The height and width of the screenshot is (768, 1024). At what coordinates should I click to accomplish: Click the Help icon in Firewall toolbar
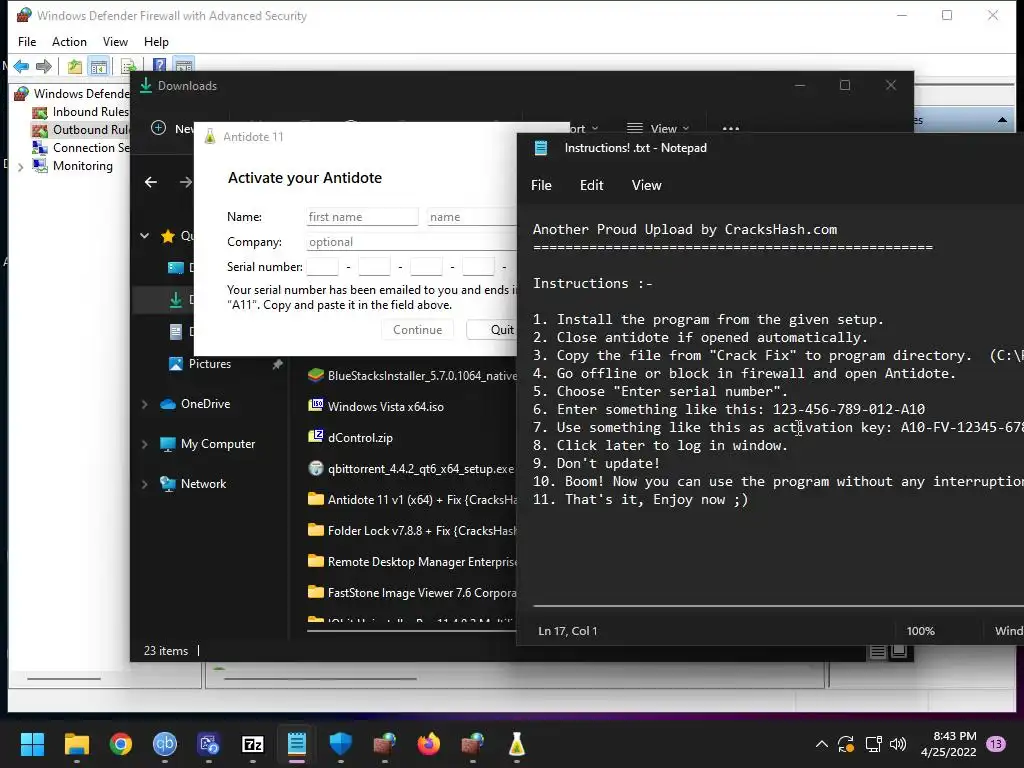(x=159, y=65)
